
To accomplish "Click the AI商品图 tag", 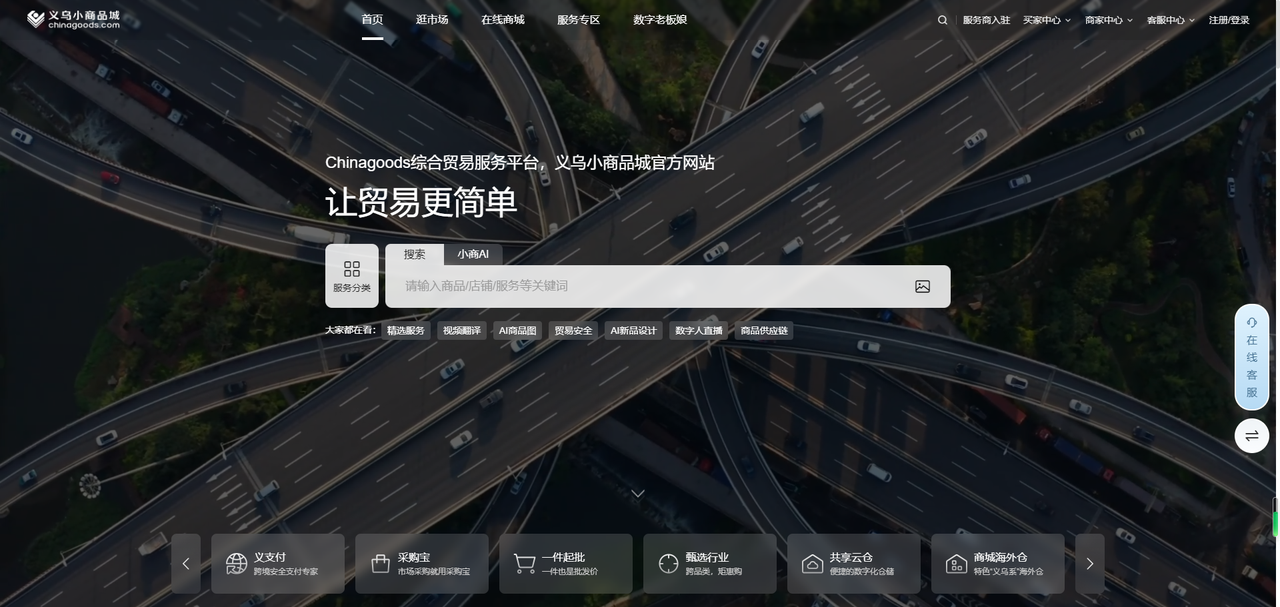I will (518, 331).
